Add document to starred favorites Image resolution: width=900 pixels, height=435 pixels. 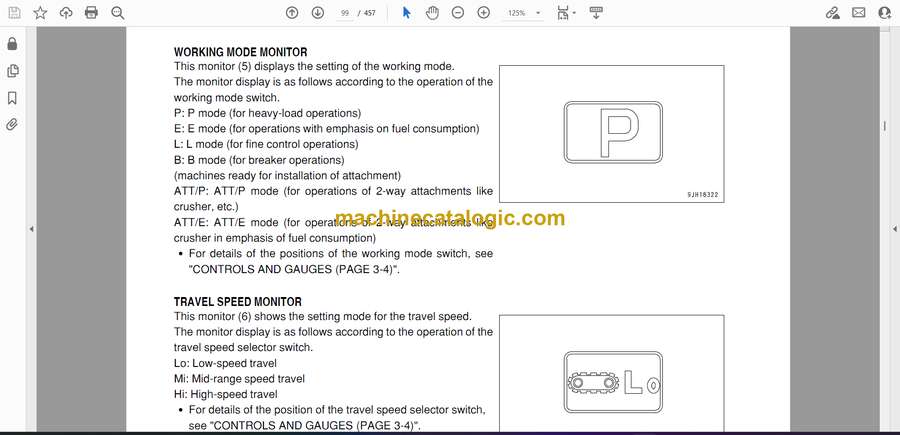coord(40,13)
